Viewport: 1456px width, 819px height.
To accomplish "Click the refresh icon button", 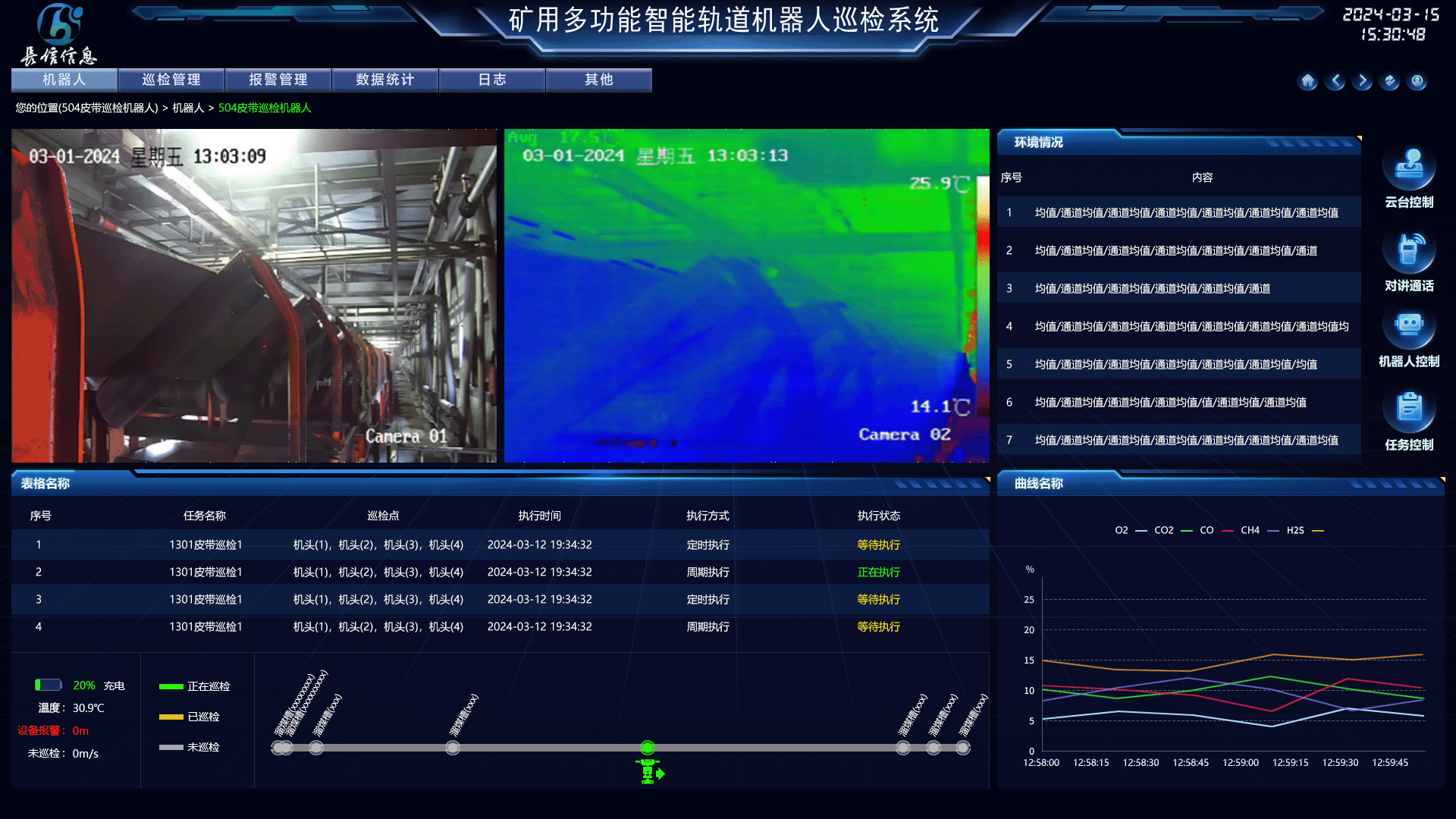I will (x=1389, y=81).
